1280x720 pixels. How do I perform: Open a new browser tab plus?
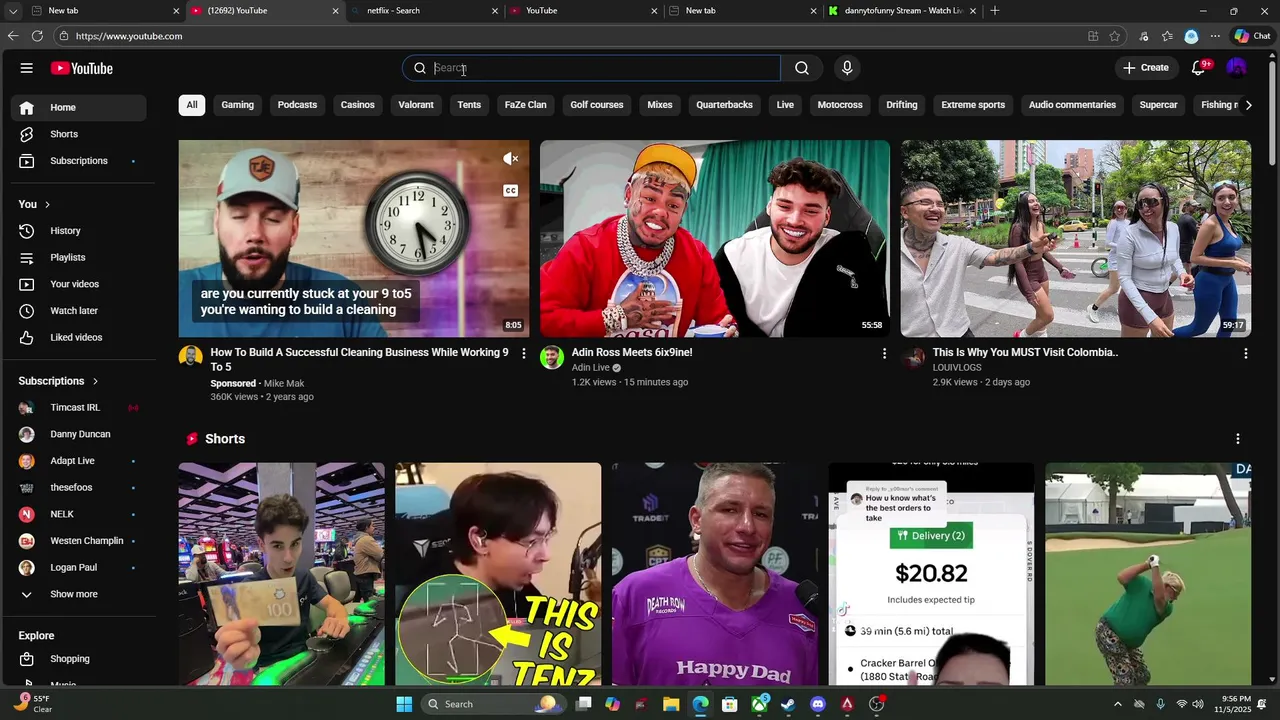[995, 11]
